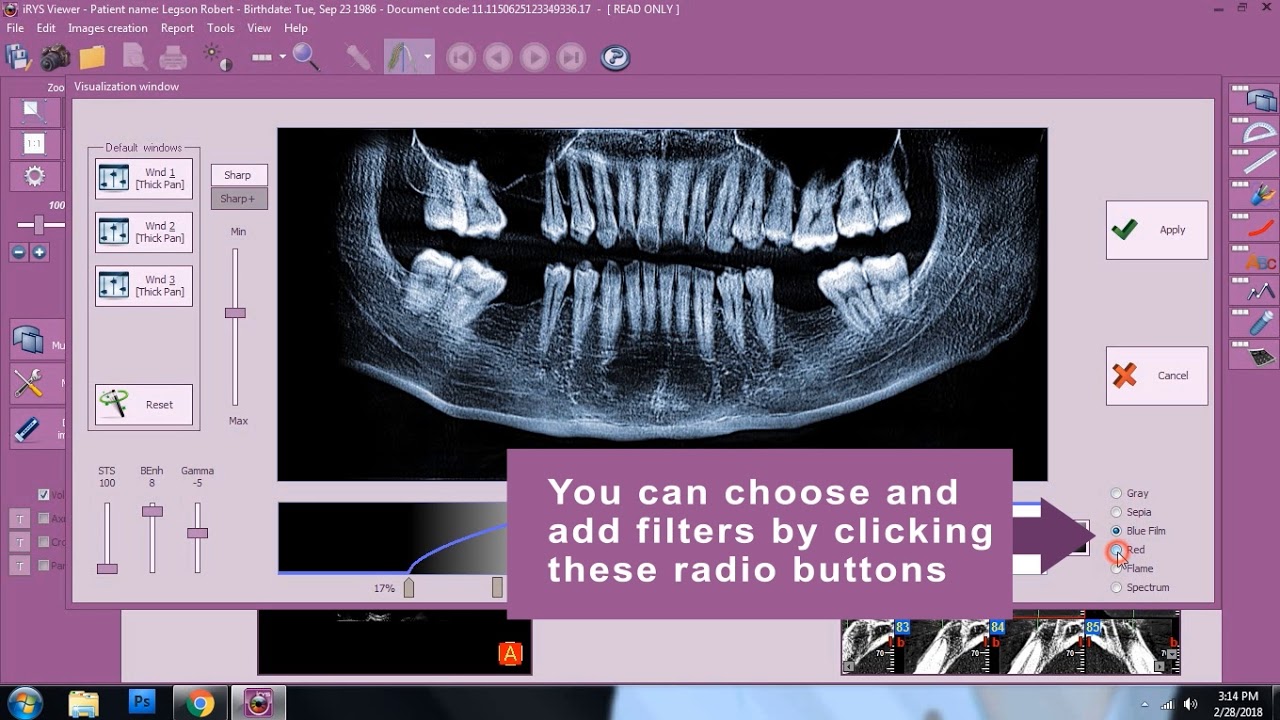Expand the dropdown arrow beside layout dots
The width and height of the screenshot is (1280, 720).
click(x=283, y=57)
